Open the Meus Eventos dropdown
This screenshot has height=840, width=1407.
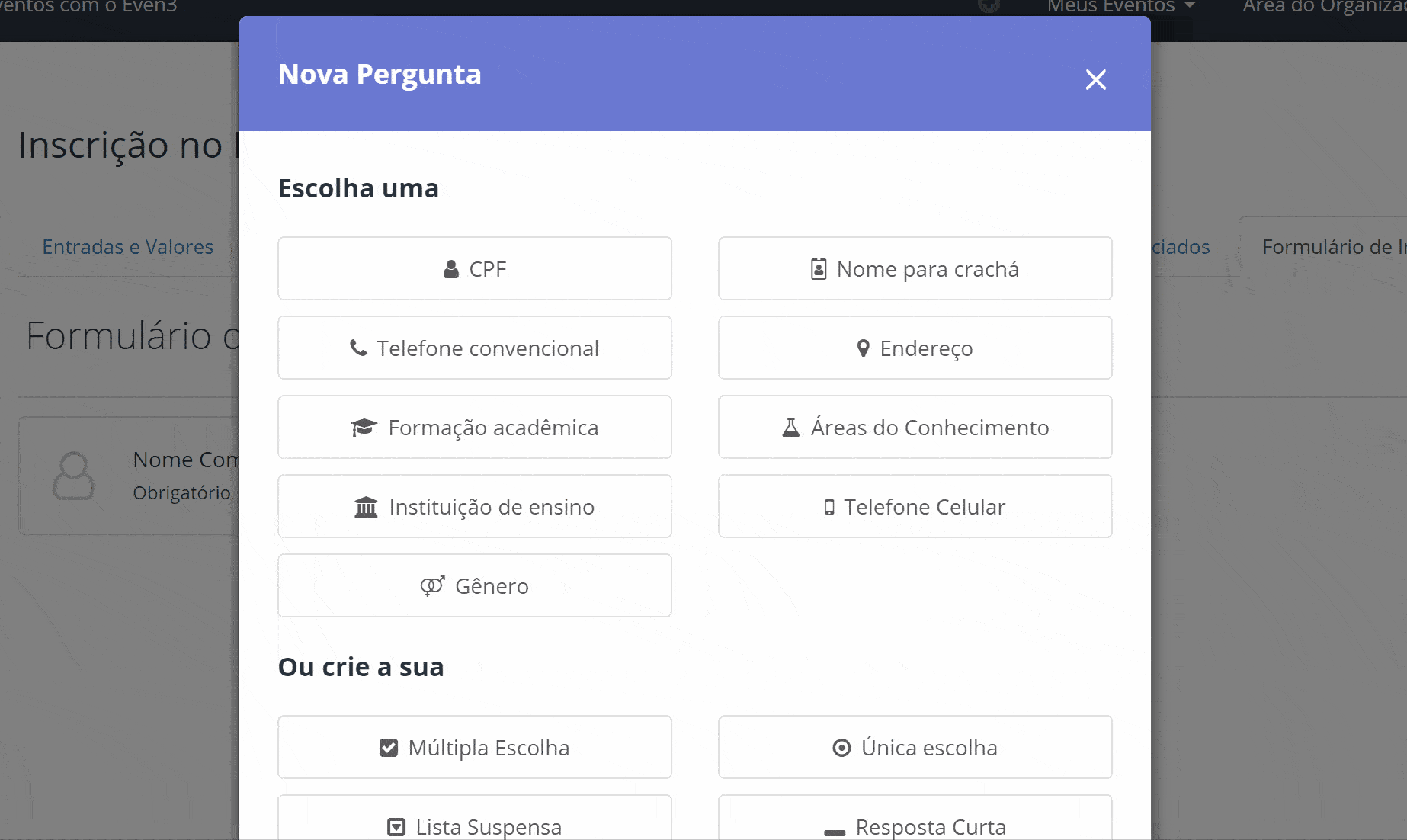(x=1119, y=8)
